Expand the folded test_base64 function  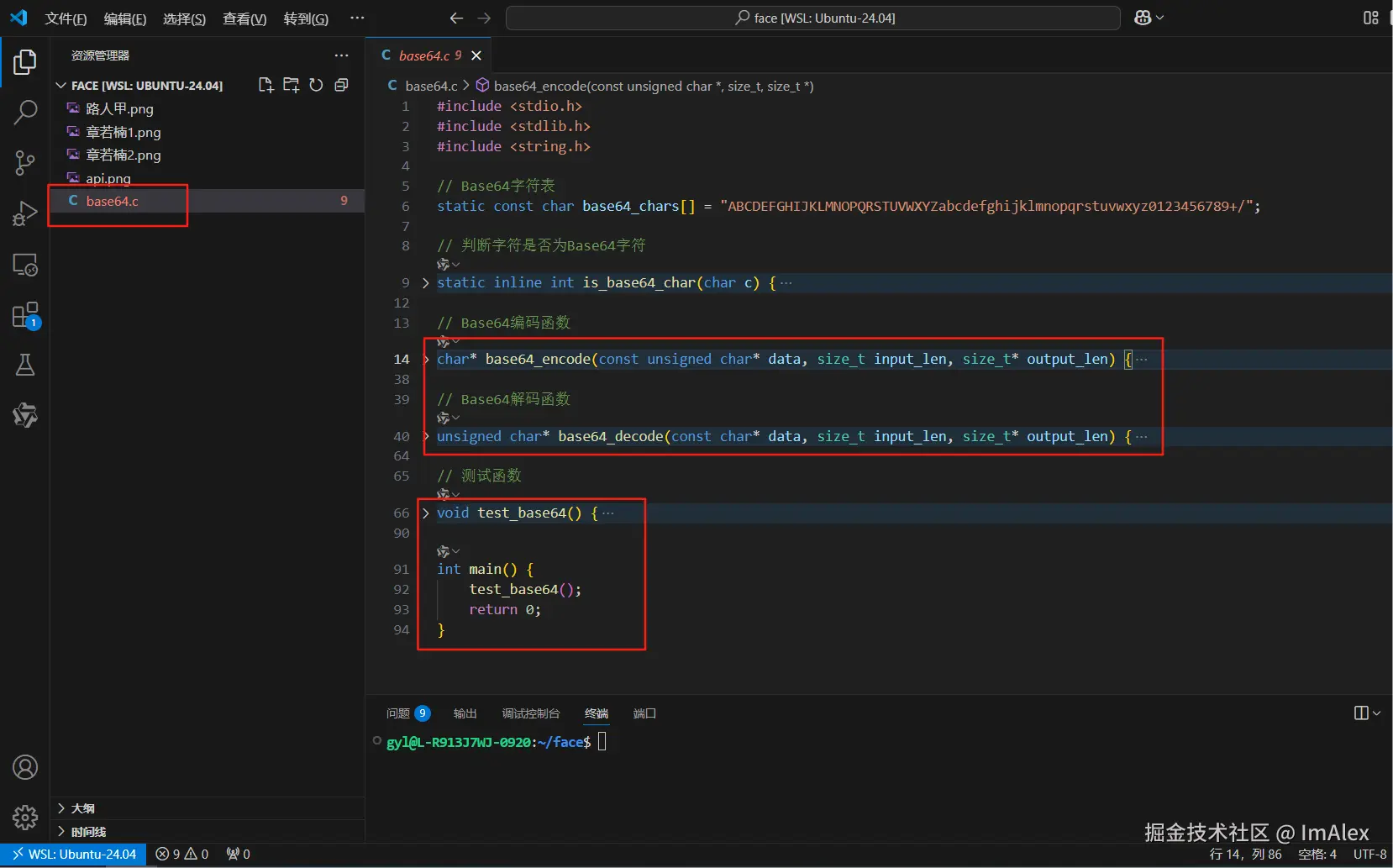(426, 513)
